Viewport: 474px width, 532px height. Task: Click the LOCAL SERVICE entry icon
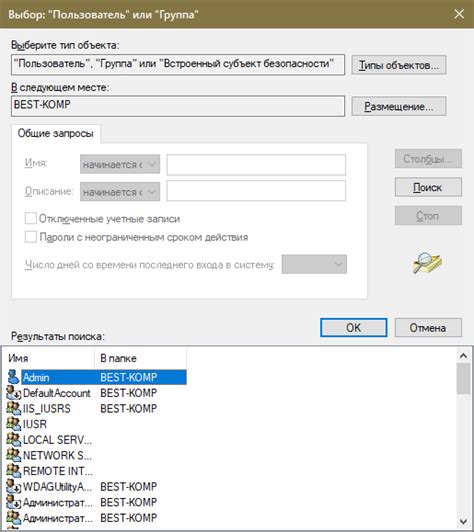click(14, 439)
